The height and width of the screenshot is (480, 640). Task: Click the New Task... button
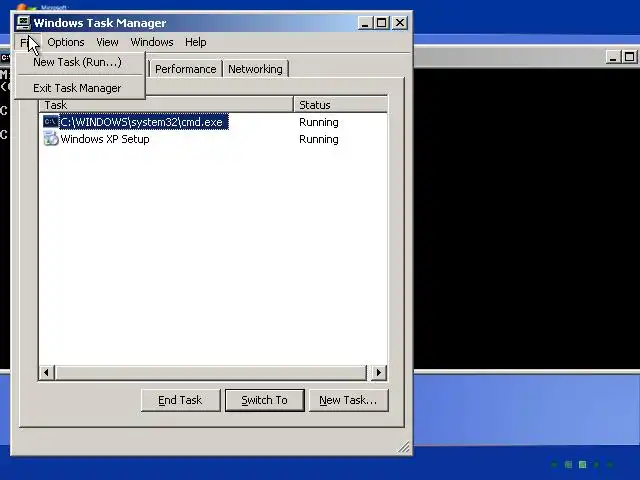point(349,400)
